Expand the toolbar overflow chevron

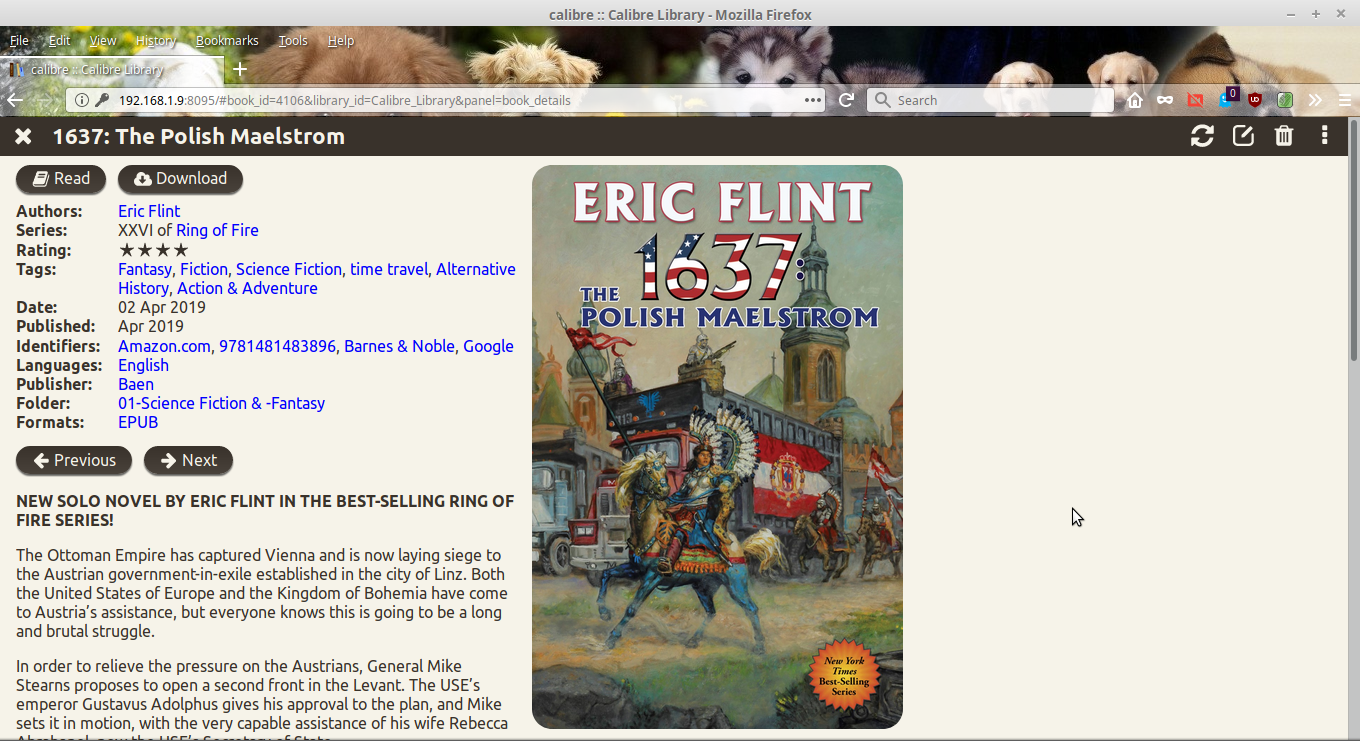(1315, 100)
